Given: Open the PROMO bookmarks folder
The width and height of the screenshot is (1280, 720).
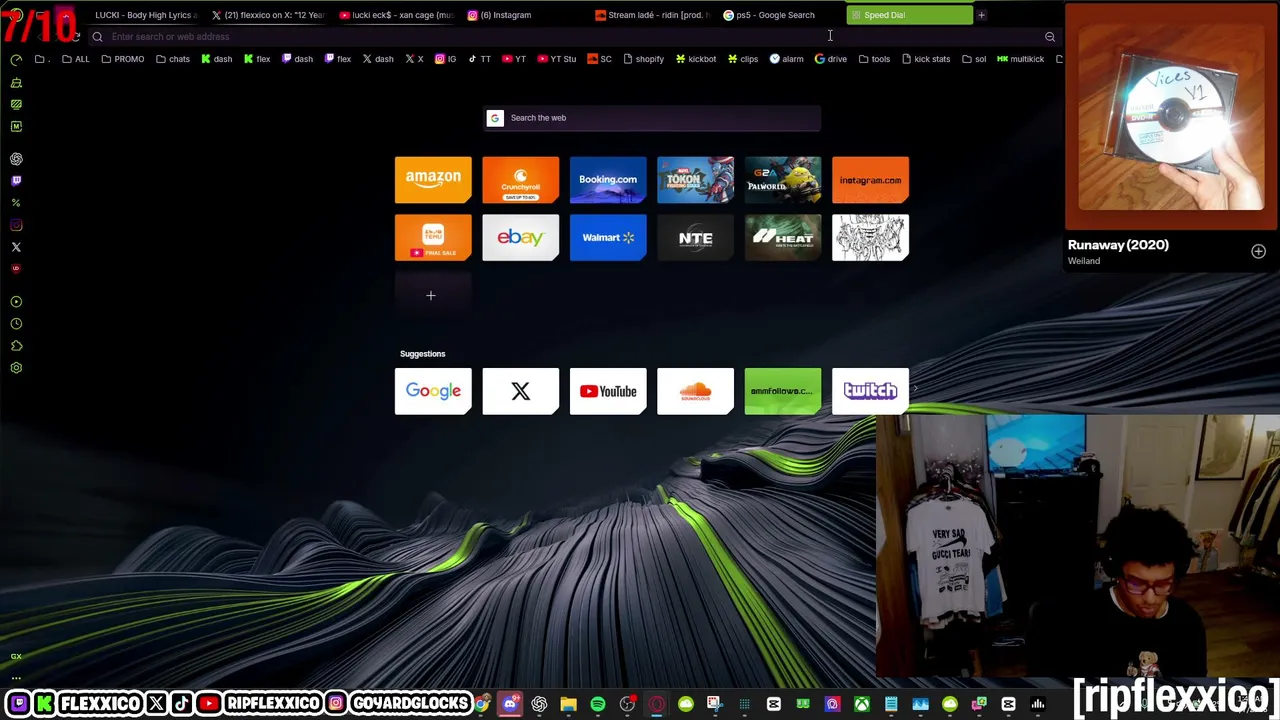Looking at the screenshot, I should click(x=122, y=59).
